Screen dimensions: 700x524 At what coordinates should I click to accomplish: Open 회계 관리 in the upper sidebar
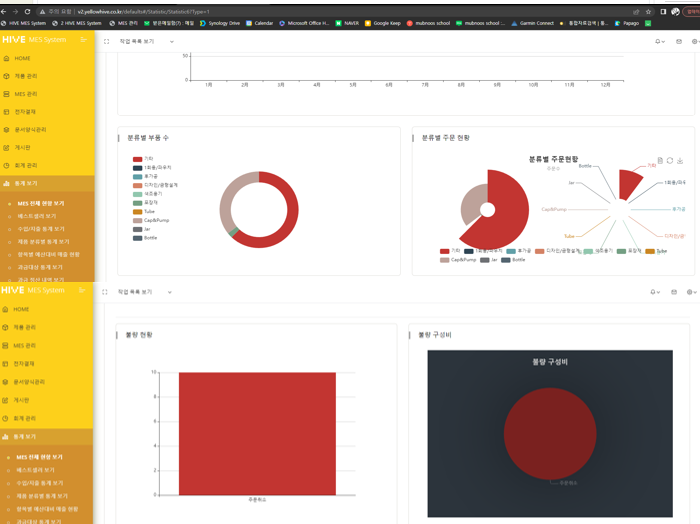point(25,166)
